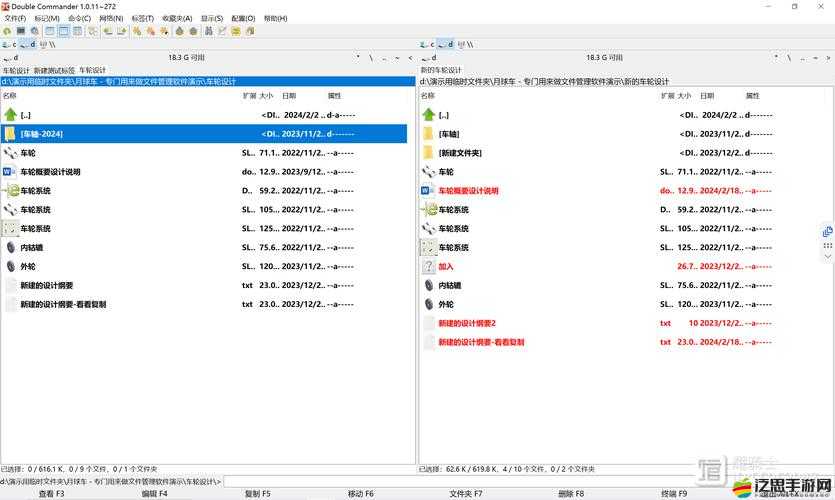Click right panel '>' arrow button
This screenshot has height=500, width=835.
click(x=828, y=58)
